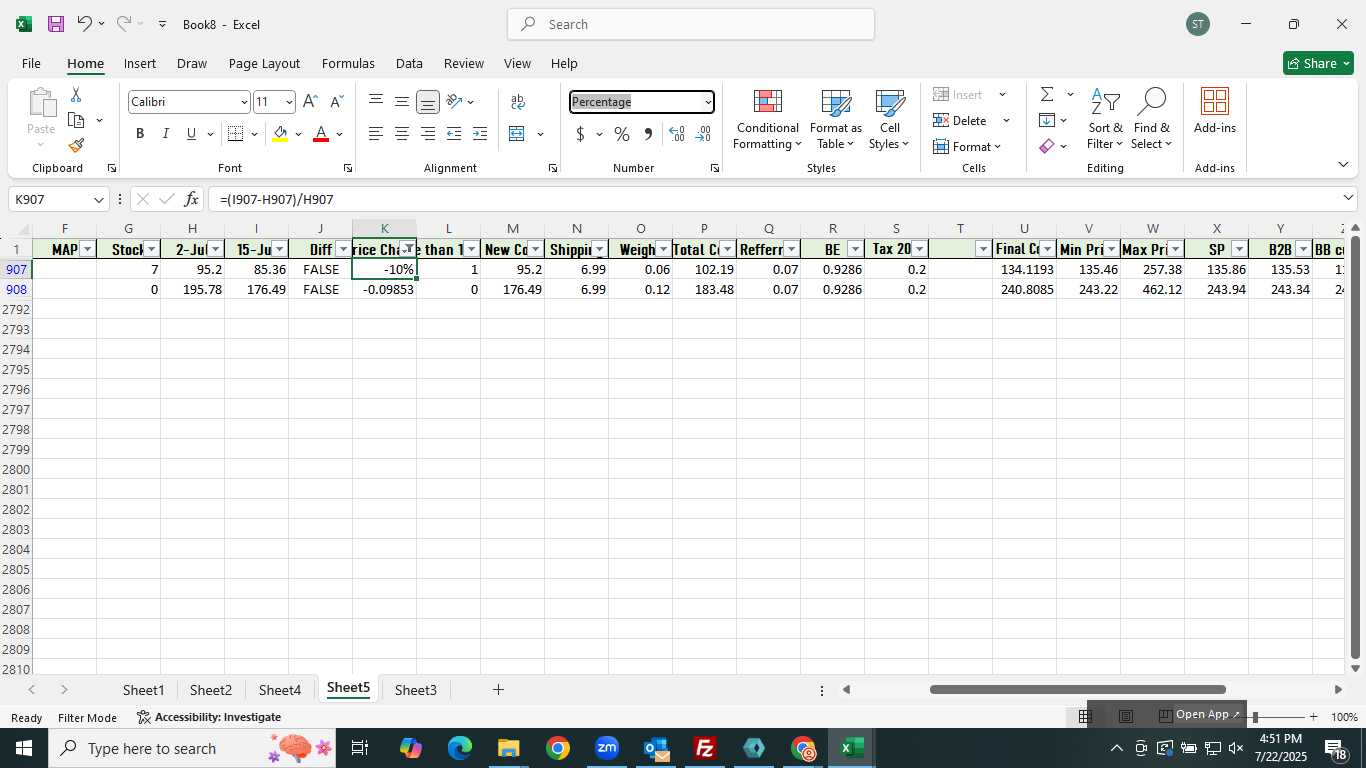The image size is (1366, 768).
Task: Increase Decimal places
Action: tap(677, 134)
